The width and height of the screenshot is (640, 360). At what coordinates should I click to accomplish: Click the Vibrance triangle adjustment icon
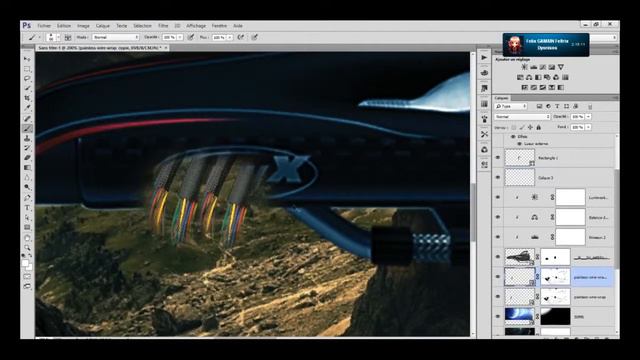[x=561, y=67]
